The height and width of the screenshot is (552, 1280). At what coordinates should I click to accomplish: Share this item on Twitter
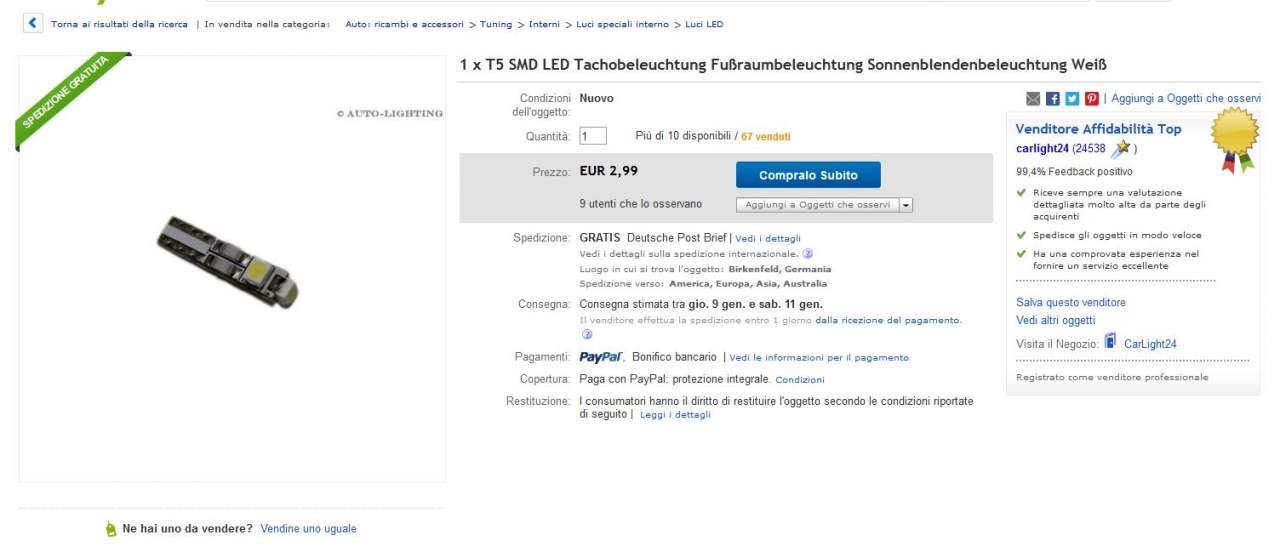1072,98
